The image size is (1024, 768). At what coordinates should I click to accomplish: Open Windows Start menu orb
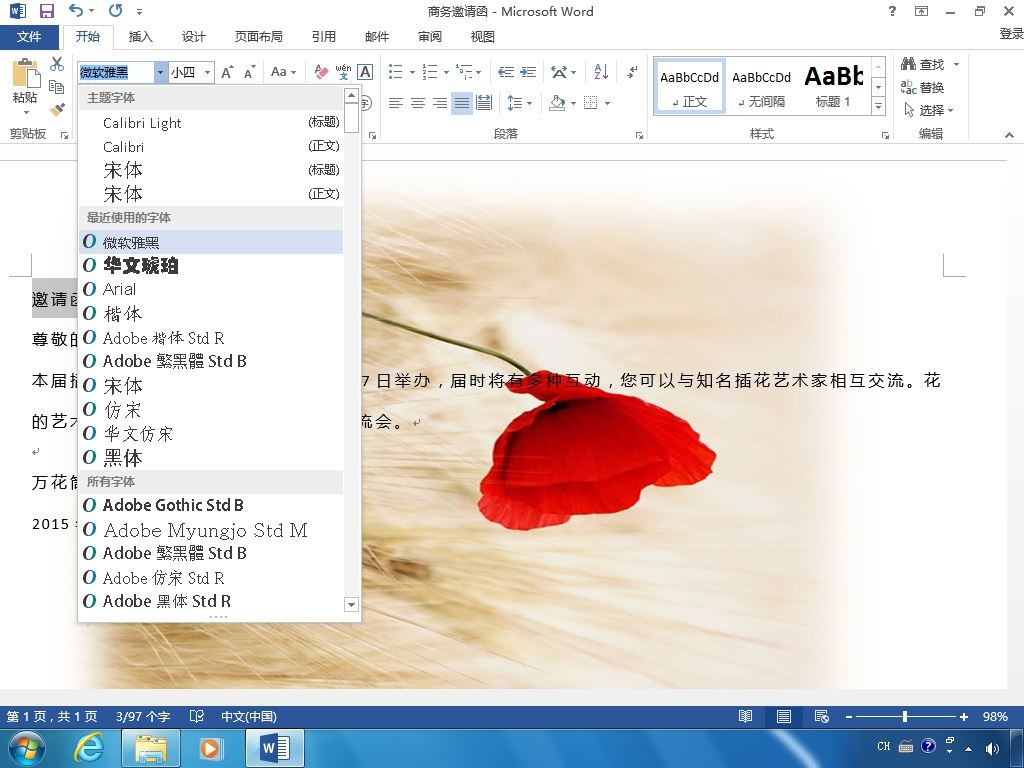tap(27, 748)
